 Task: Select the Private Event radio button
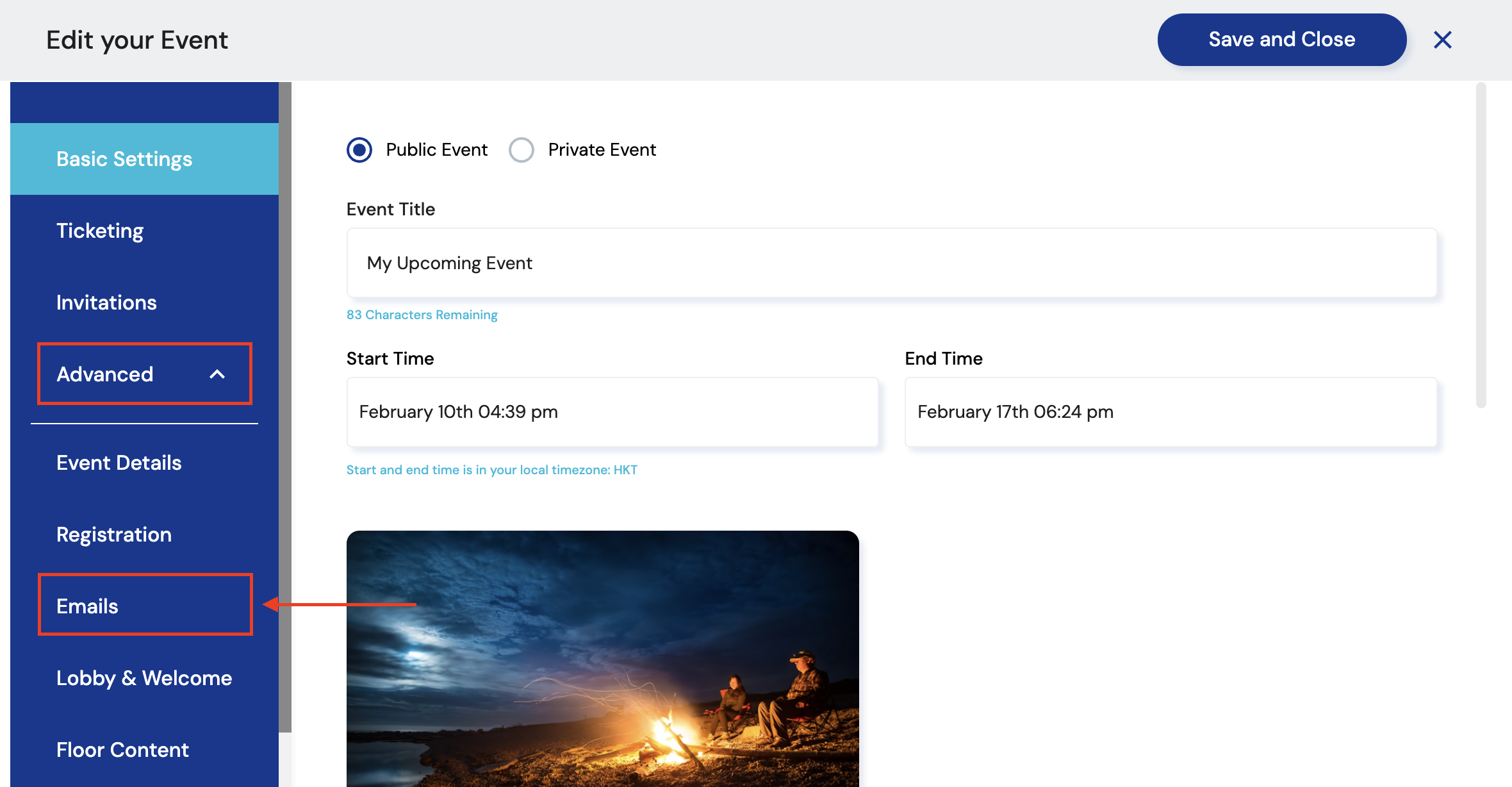[x=522, y=150]
